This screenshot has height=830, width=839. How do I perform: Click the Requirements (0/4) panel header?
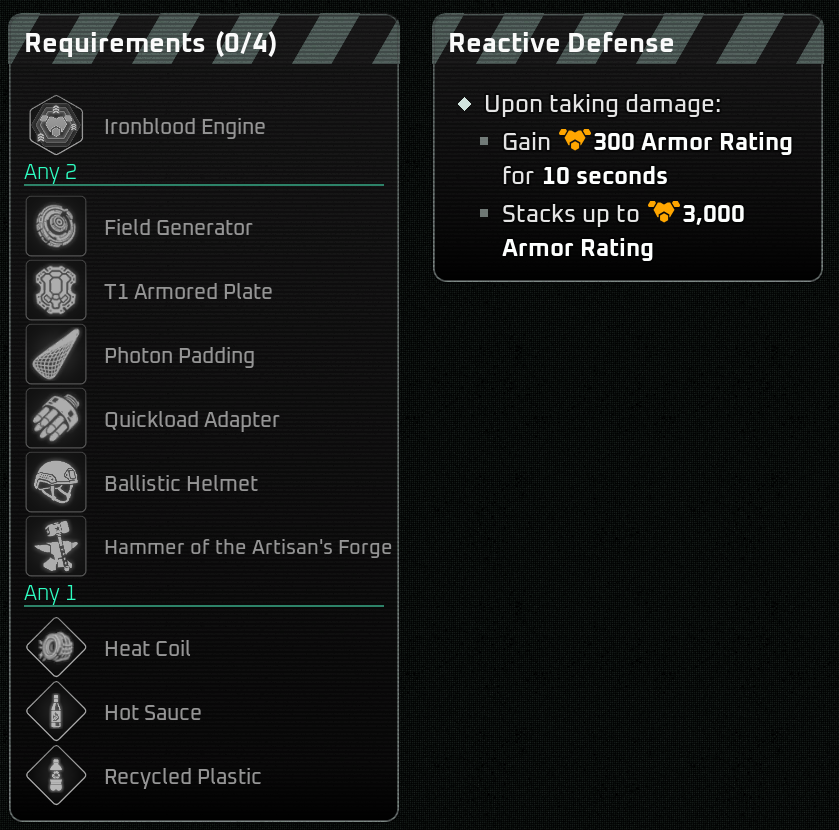point(151,43)
